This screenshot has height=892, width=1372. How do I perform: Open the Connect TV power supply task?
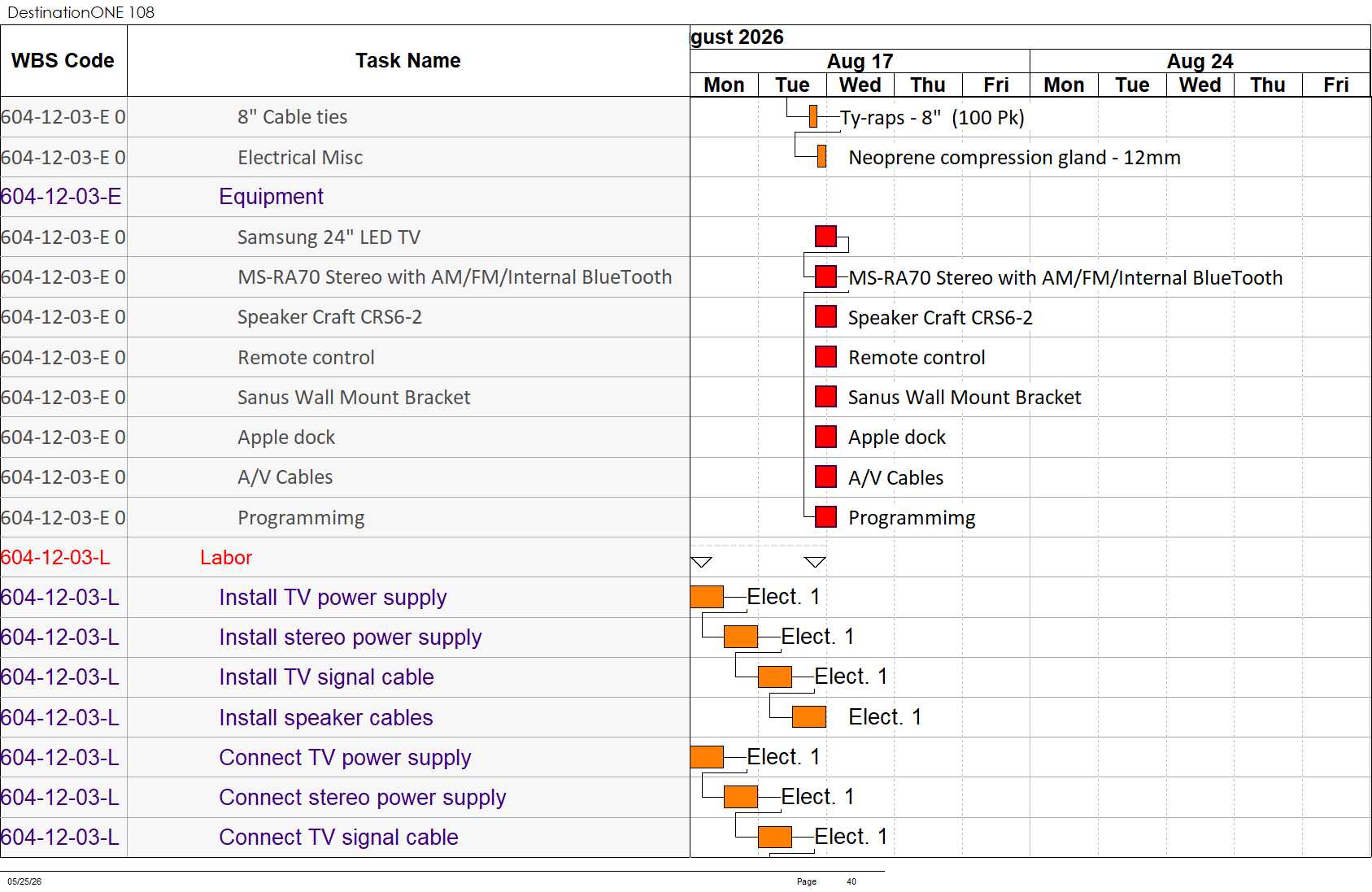tap(345, 758)
